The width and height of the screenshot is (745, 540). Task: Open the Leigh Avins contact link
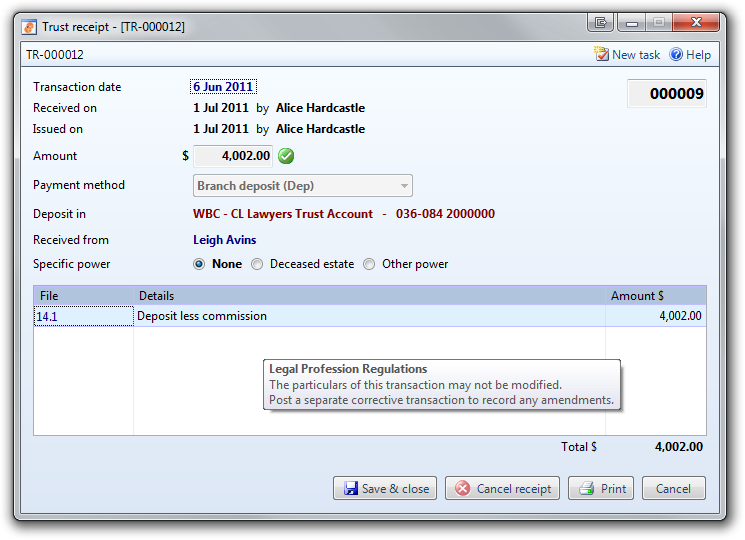coord(224,240)
